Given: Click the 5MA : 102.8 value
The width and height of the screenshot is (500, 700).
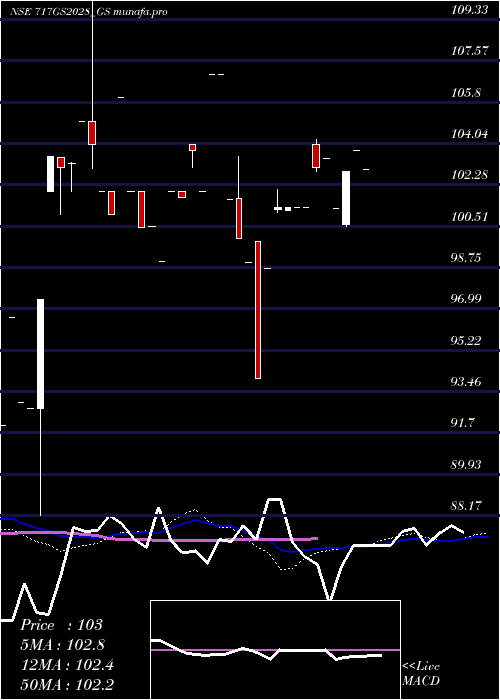Looking at the screenshot, I should [63, 645].
